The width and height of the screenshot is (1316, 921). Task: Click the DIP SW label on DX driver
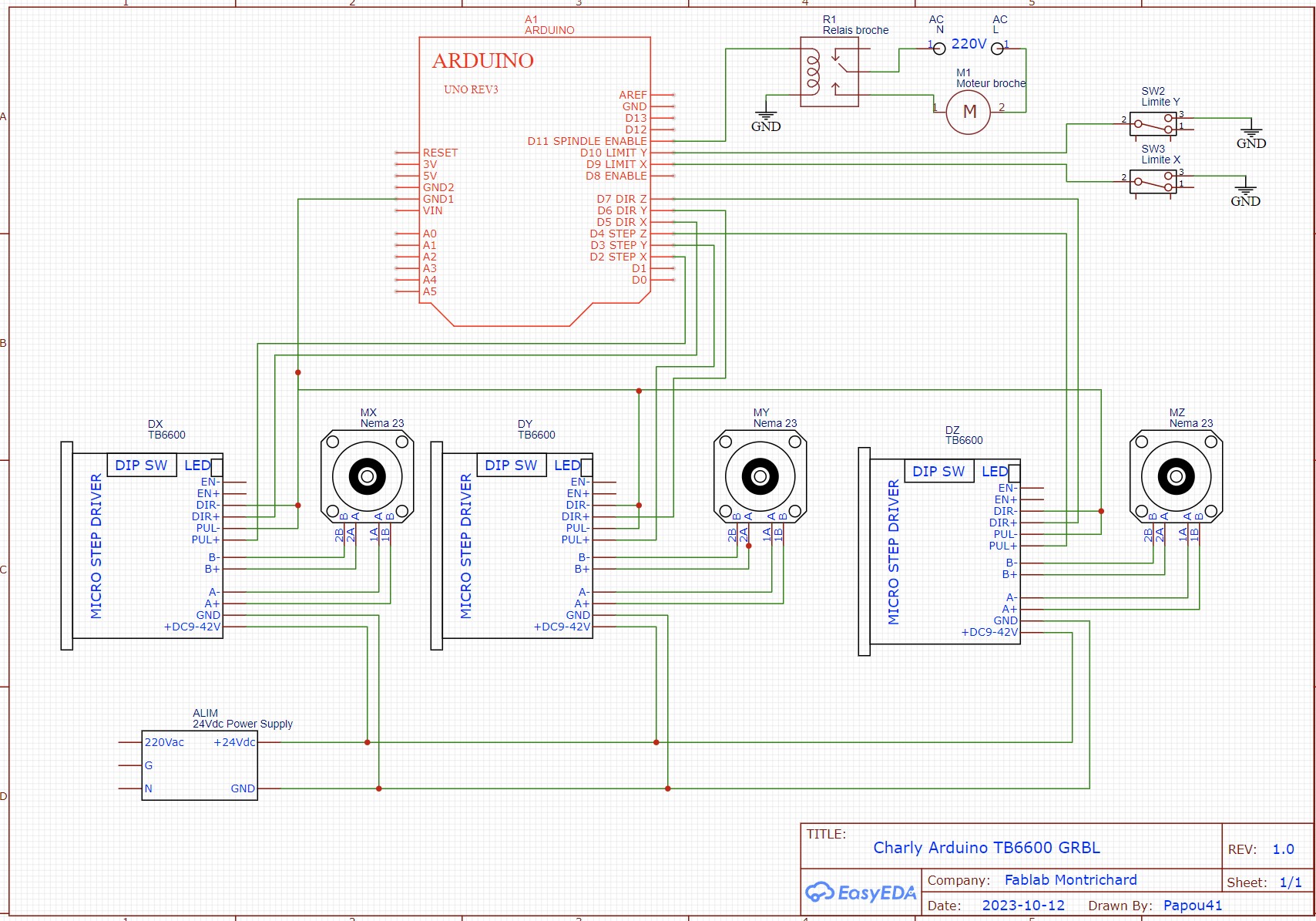click(x=141, y=466)
